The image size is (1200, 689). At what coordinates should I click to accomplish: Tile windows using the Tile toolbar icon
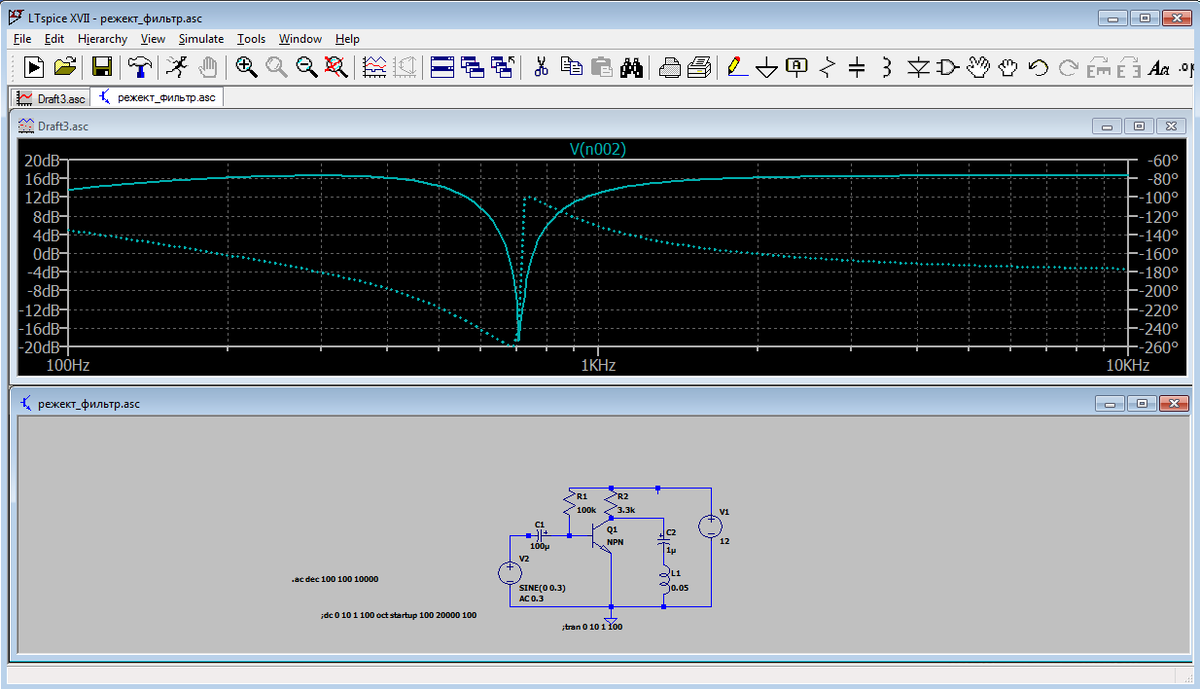coord(442,67)
